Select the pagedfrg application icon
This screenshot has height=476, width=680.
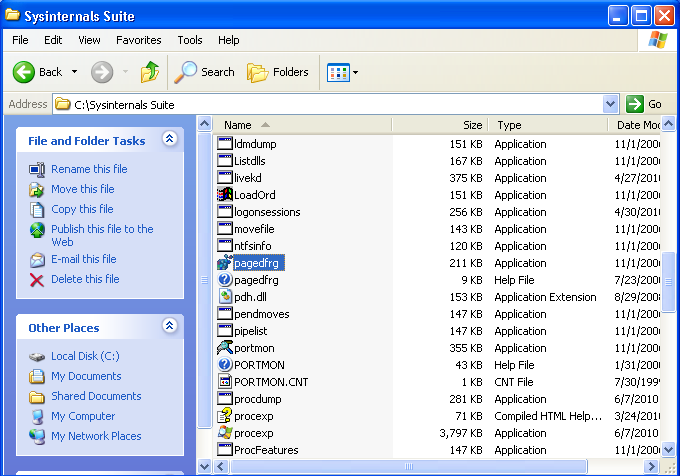tap(225, 262)
